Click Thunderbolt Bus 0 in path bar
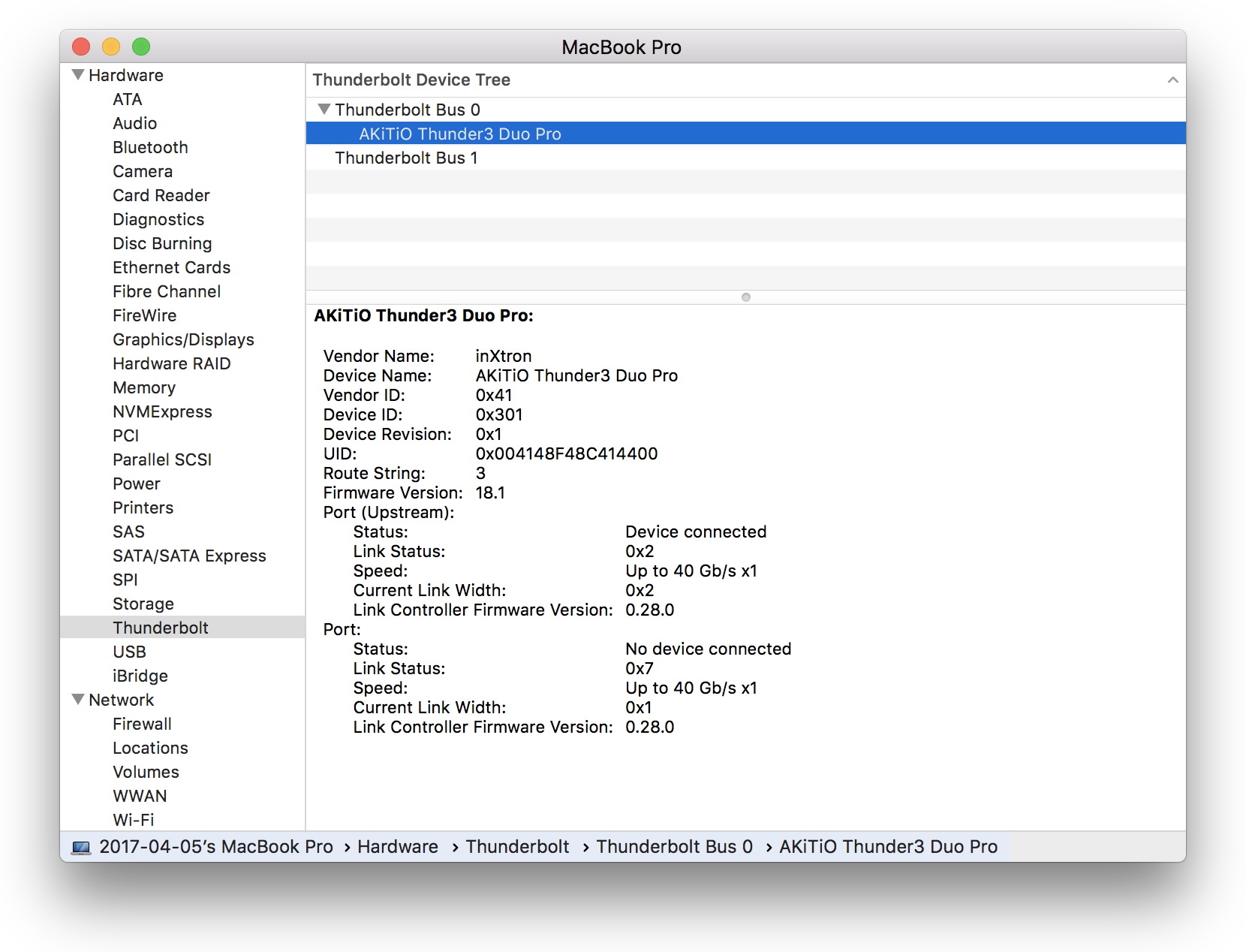This screenshot has width=1246, height=952. 675,847
